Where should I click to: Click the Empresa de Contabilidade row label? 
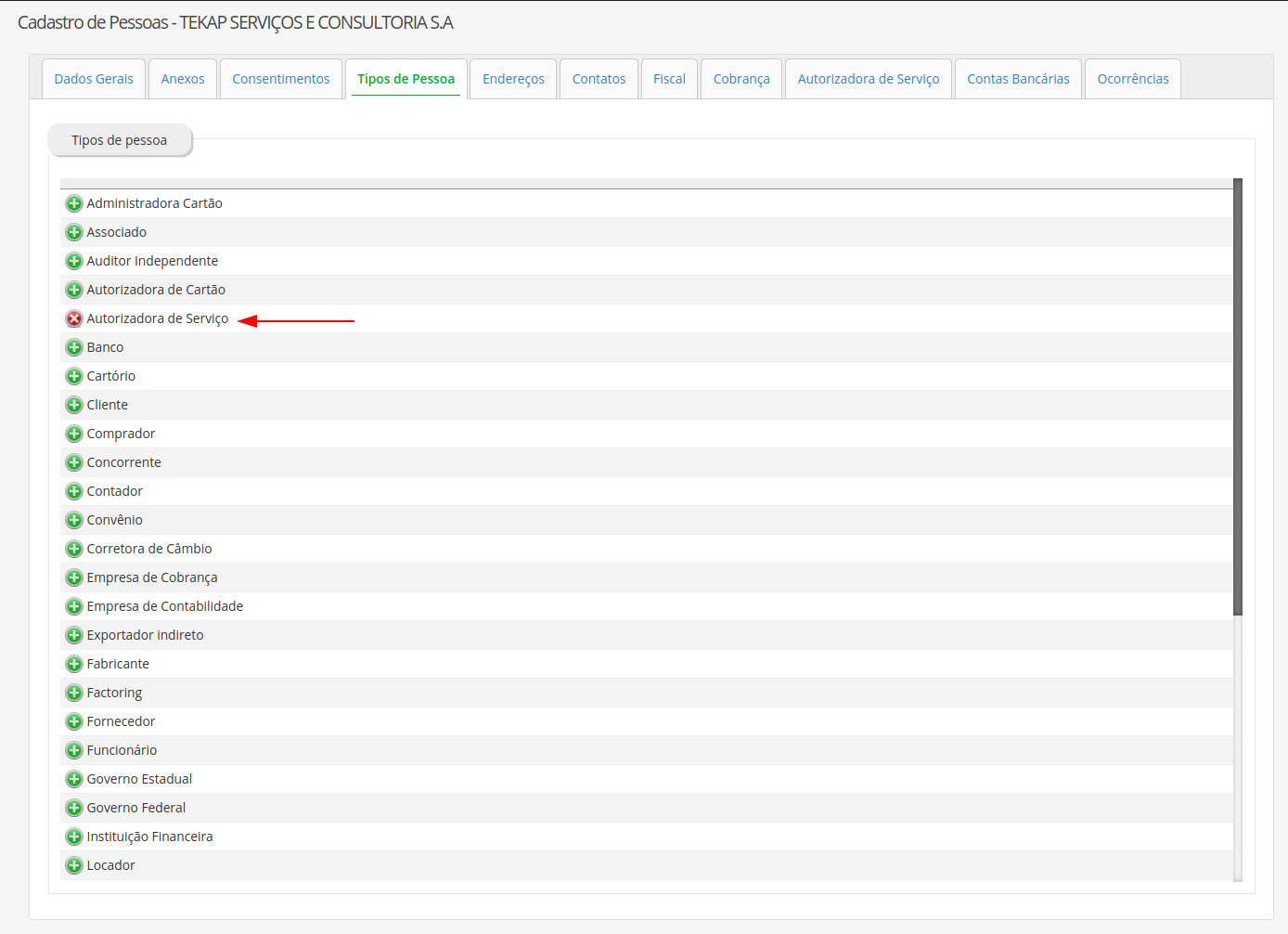coord(165,606)
